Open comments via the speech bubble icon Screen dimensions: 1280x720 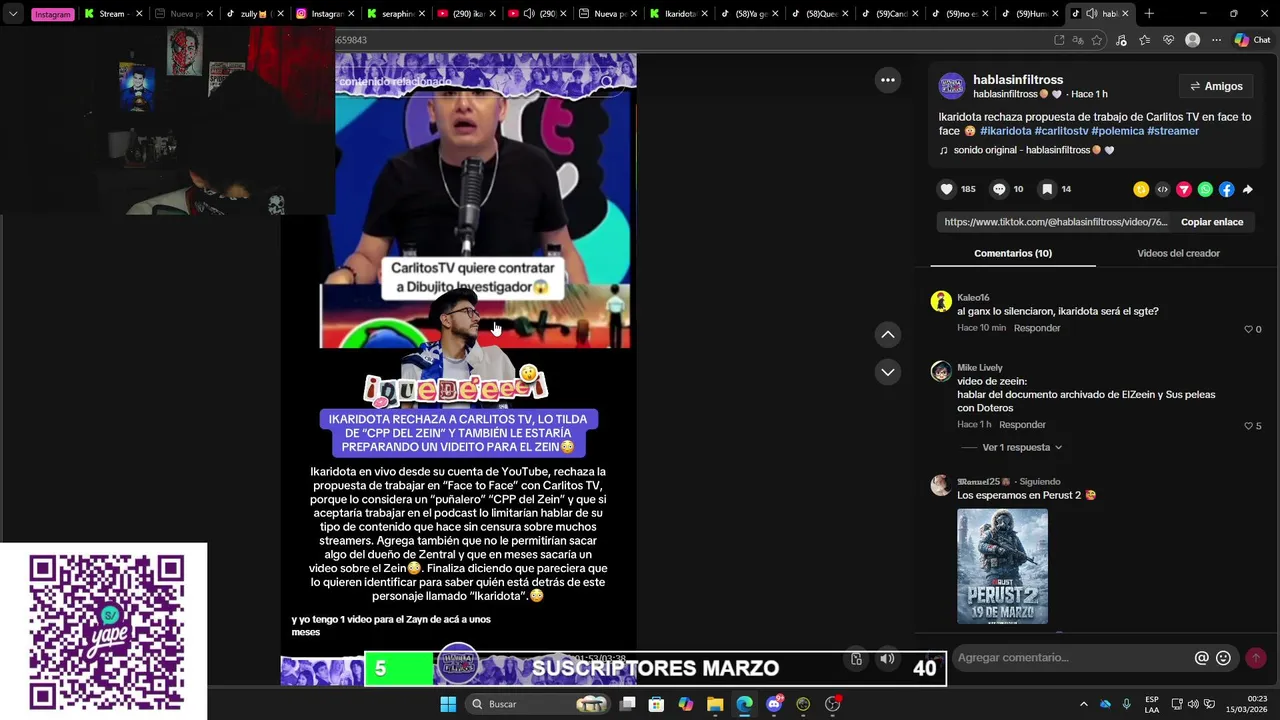coord(998,189)
